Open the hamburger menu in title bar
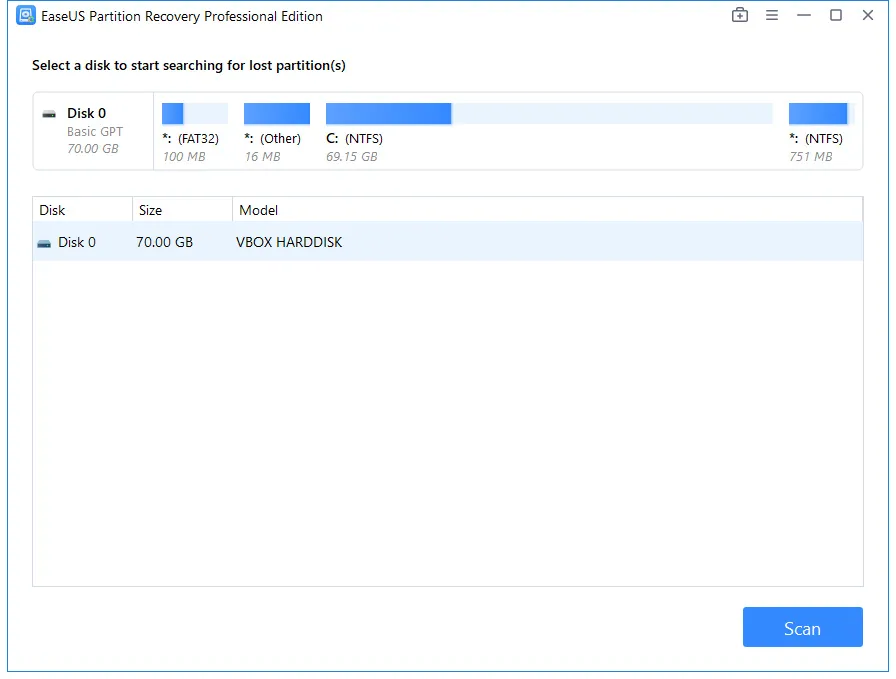The height and width of the screenshot is (679, 896). pyautogui.click(x=772, y=15)
